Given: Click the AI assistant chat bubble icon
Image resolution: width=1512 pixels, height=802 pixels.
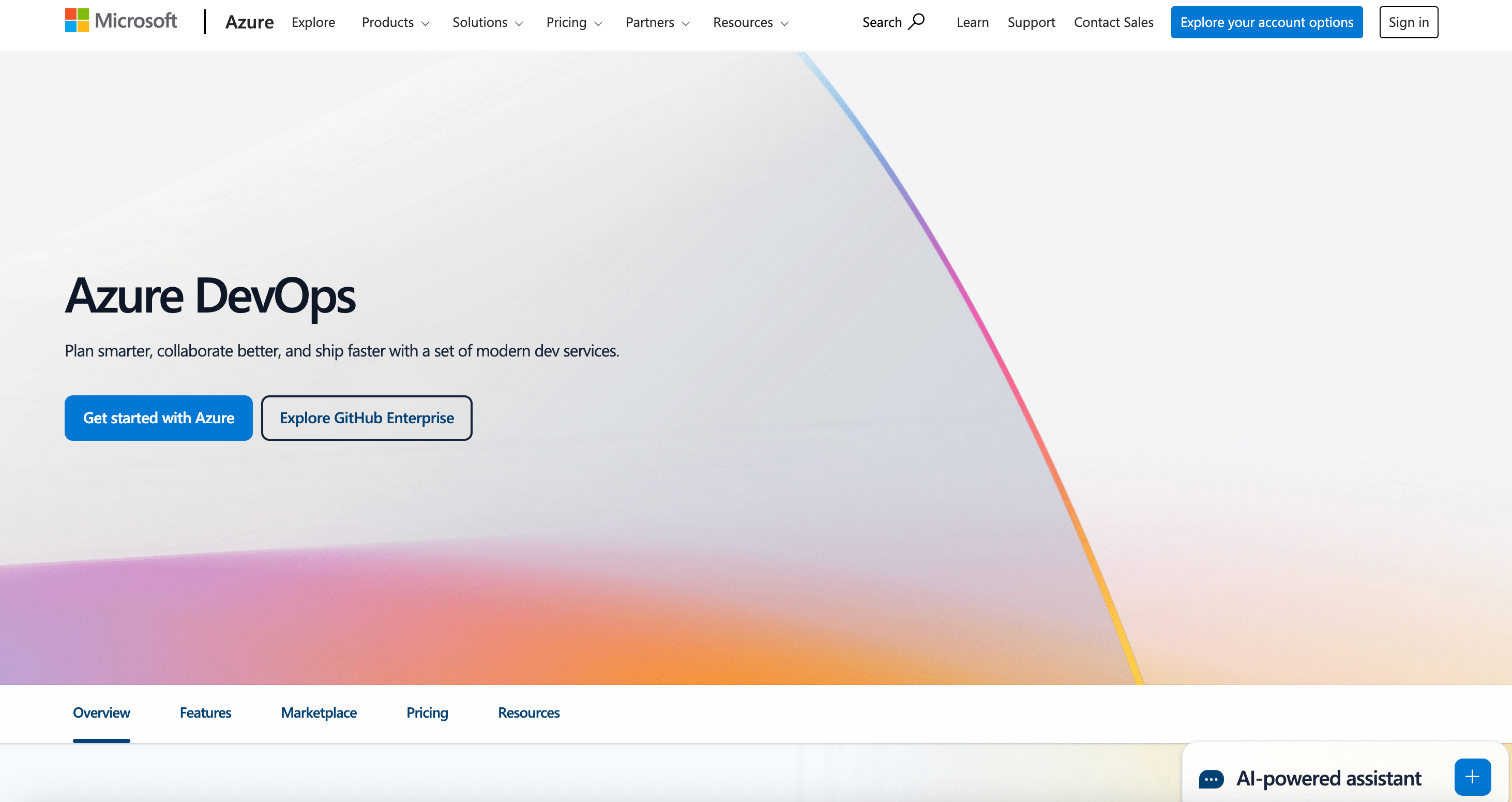Looking at the screenshot, I should pos(1211,779).
